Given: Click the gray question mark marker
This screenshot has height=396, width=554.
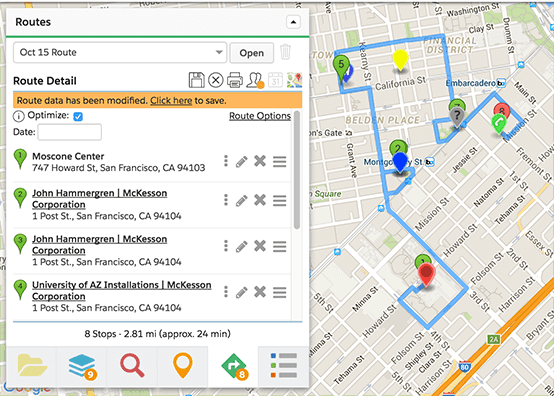Looking at the screenshot, I should click(x=457, y=118).
